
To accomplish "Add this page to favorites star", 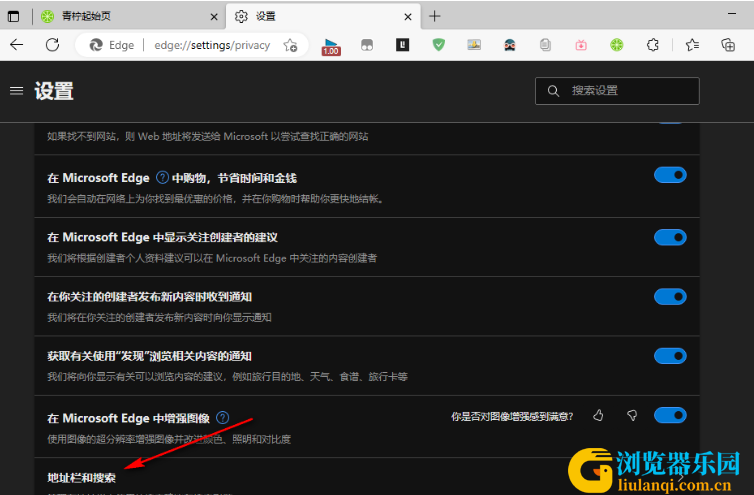I will [x=290, y=45].
